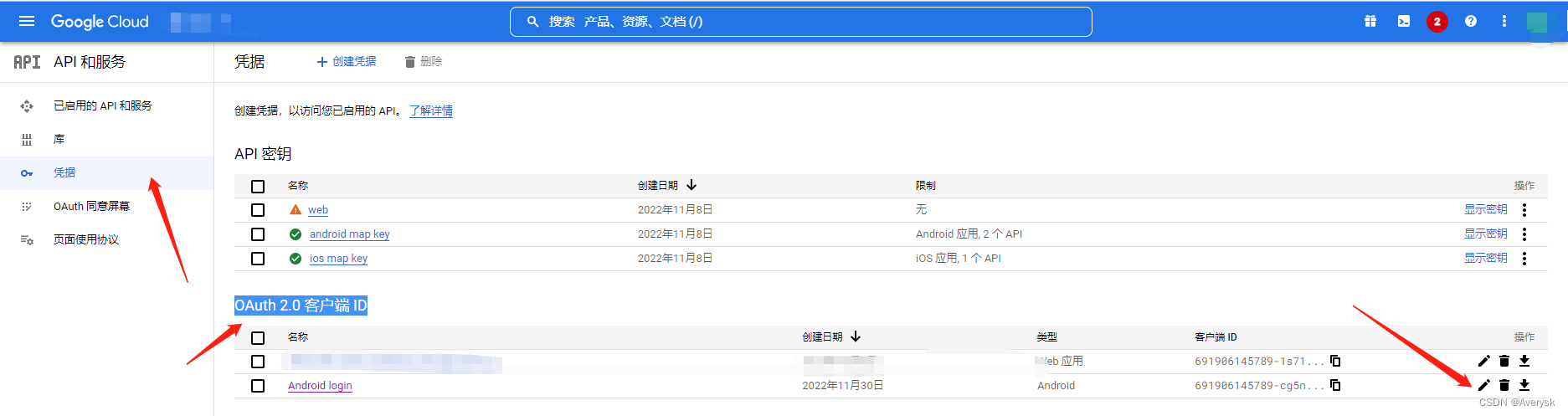Click restriction text iOS 应用, 1 个 API

point(959,259)
